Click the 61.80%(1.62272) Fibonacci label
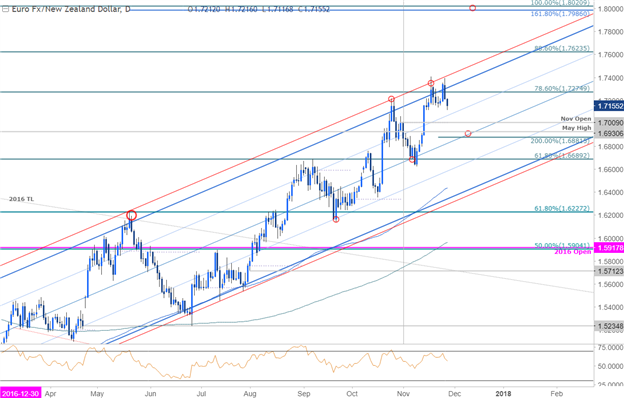 click(562, 208)
